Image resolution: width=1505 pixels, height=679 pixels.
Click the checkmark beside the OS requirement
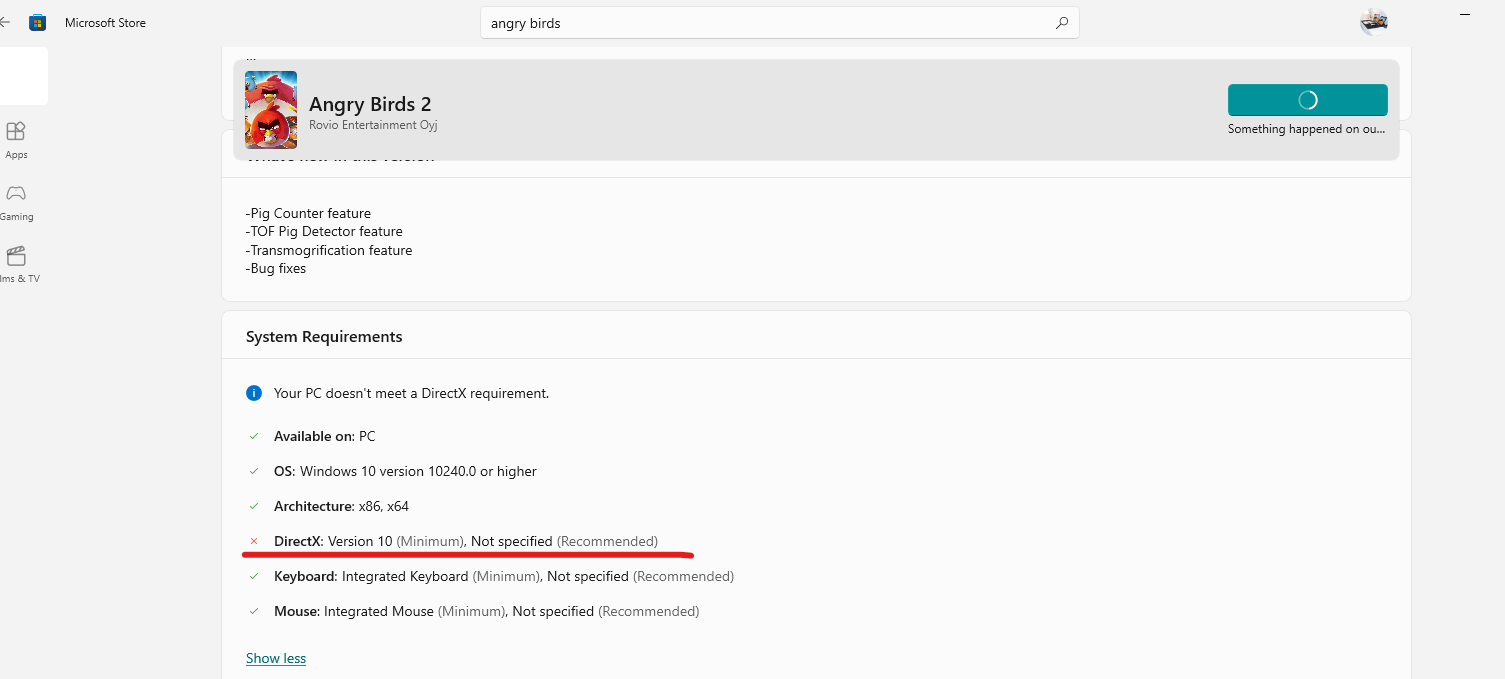point(254,471)
